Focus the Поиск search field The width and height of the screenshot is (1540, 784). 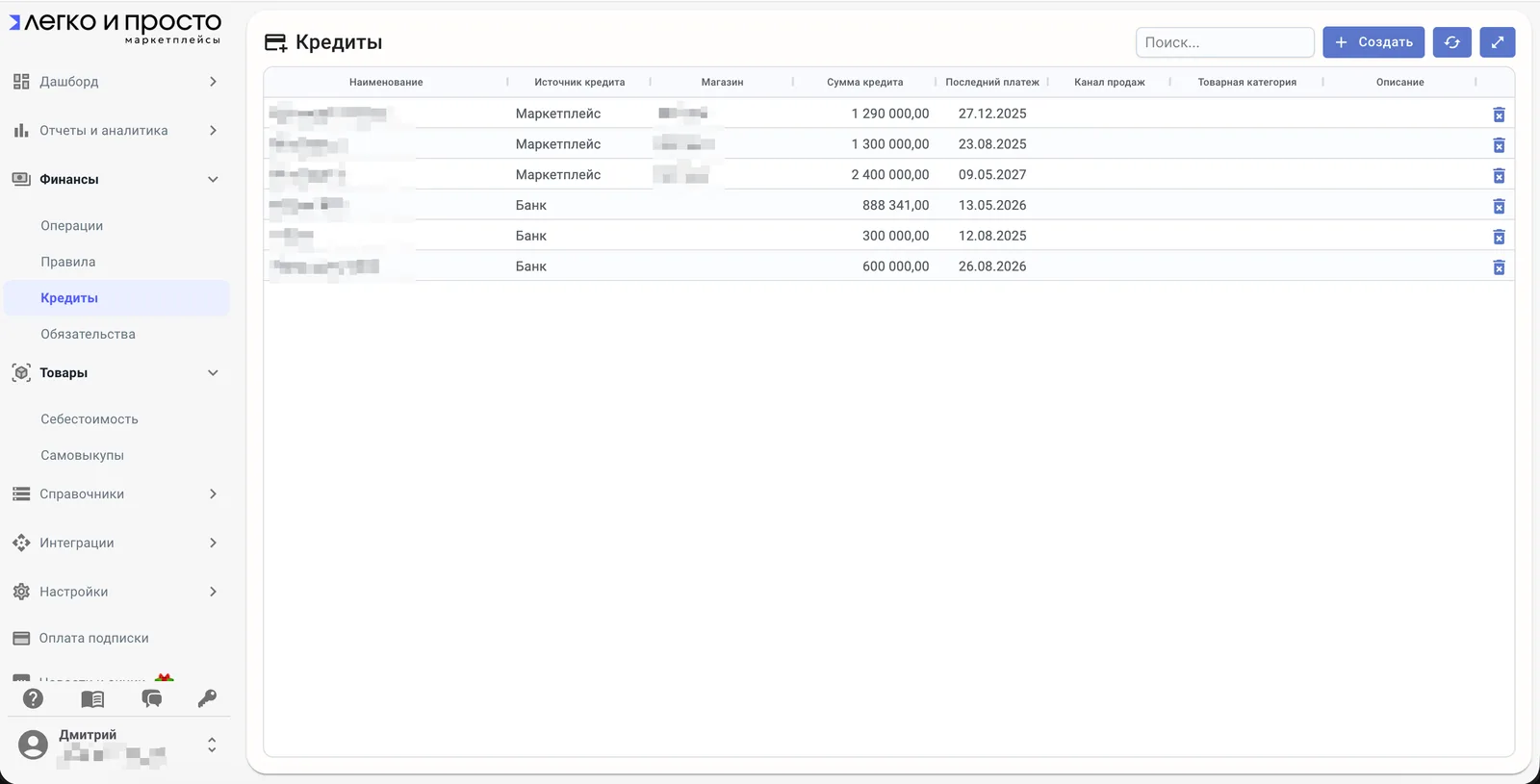(x=1225, y=42)
